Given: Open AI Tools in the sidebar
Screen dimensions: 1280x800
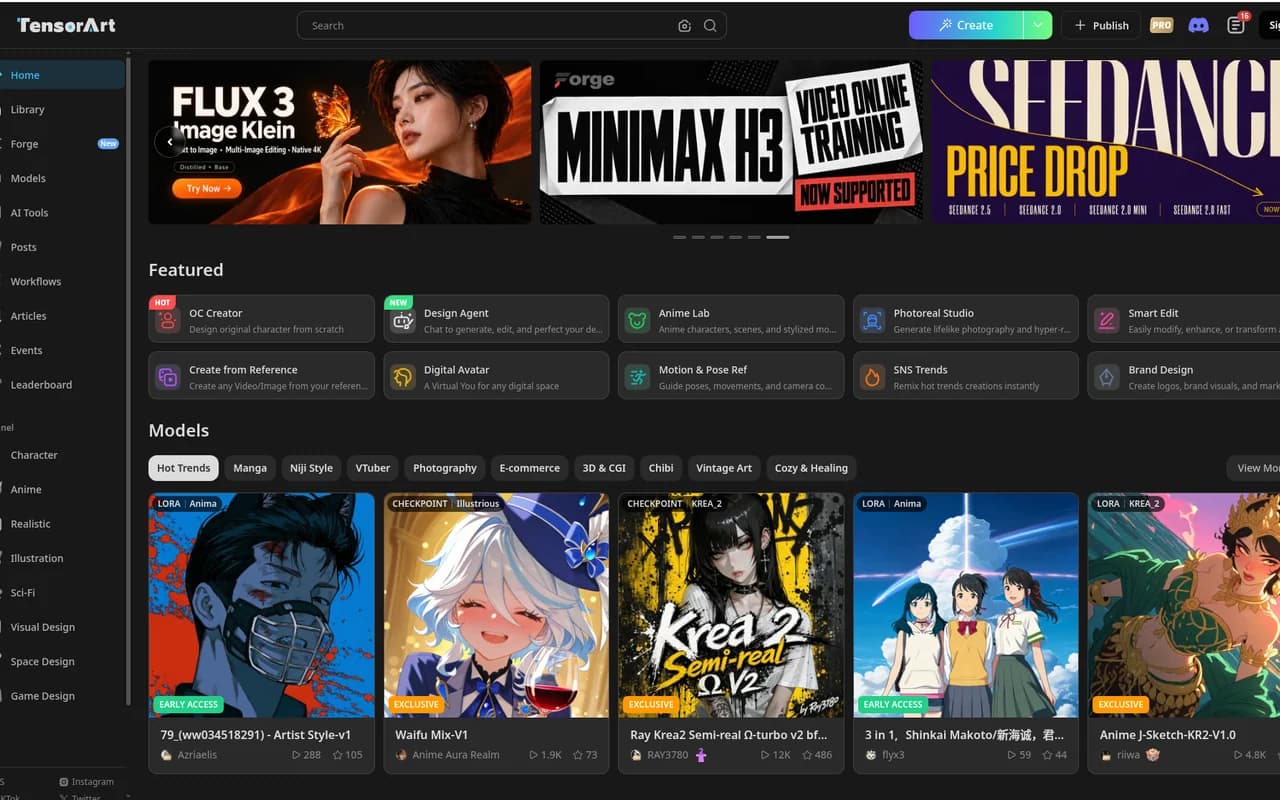Looking at the screenshot, I should tap(62, 213).
